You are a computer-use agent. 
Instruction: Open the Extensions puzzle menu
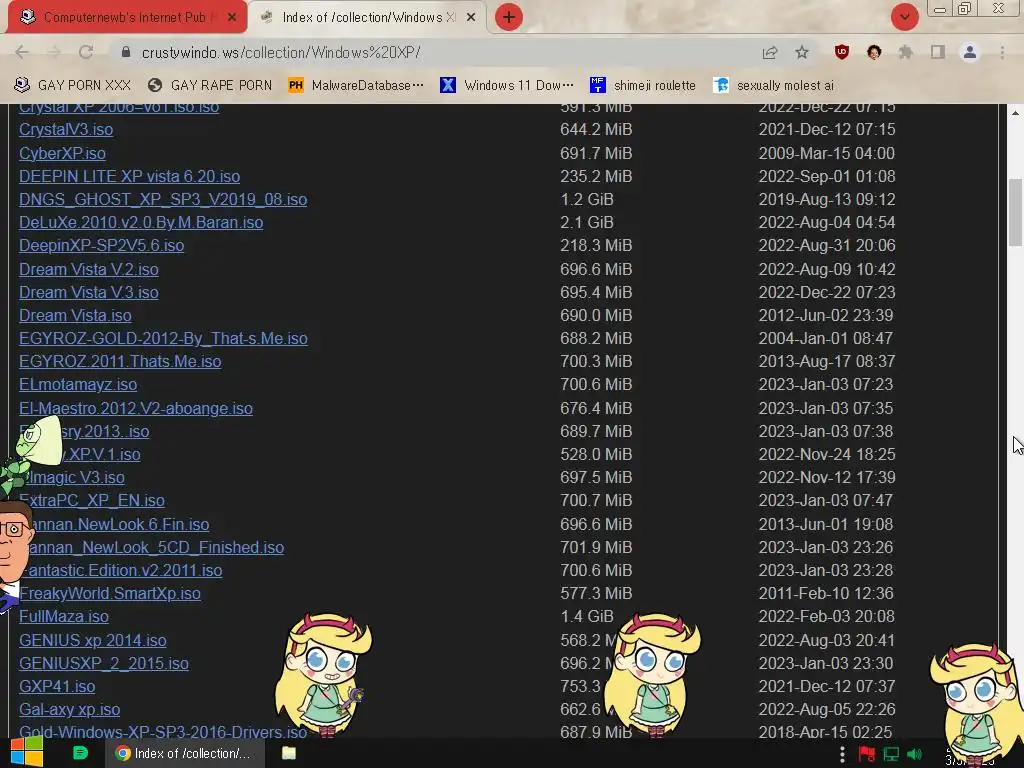click(x=906, y=52)
